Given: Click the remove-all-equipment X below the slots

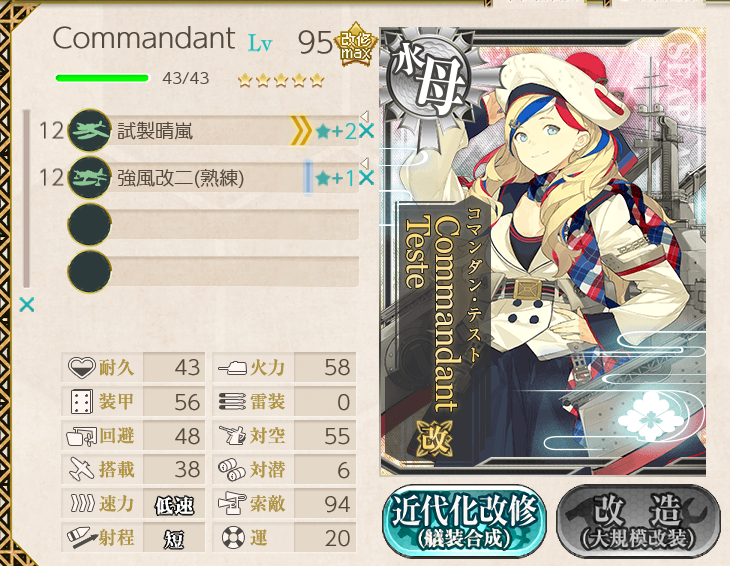Looking at the screenshot, I should pos(27,305).
